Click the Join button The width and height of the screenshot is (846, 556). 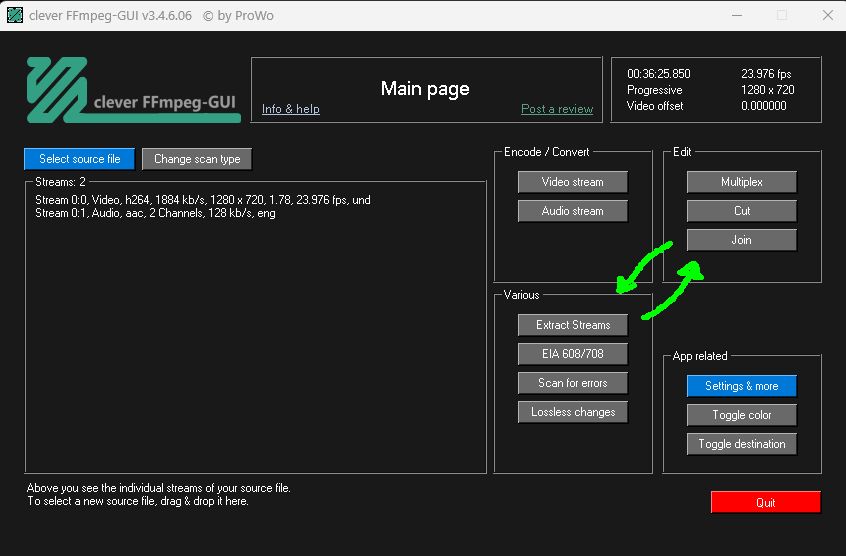pos(741,240)
